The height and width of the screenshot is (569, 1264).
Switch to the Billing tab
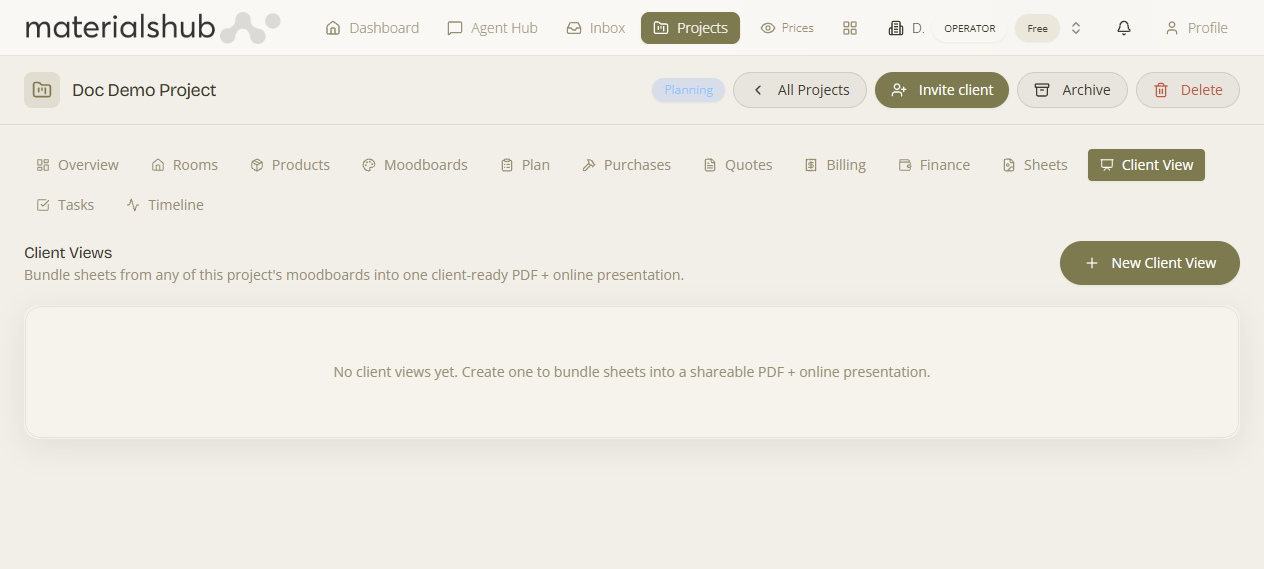[835, 165]
